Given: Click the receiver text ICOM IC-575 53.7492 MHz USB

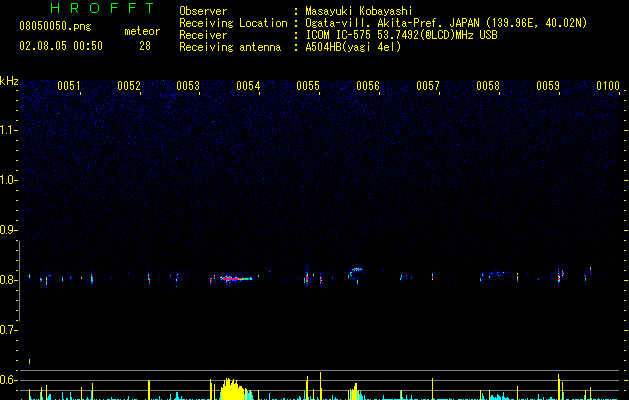Looking at the screenshot, I should [401, 35].
